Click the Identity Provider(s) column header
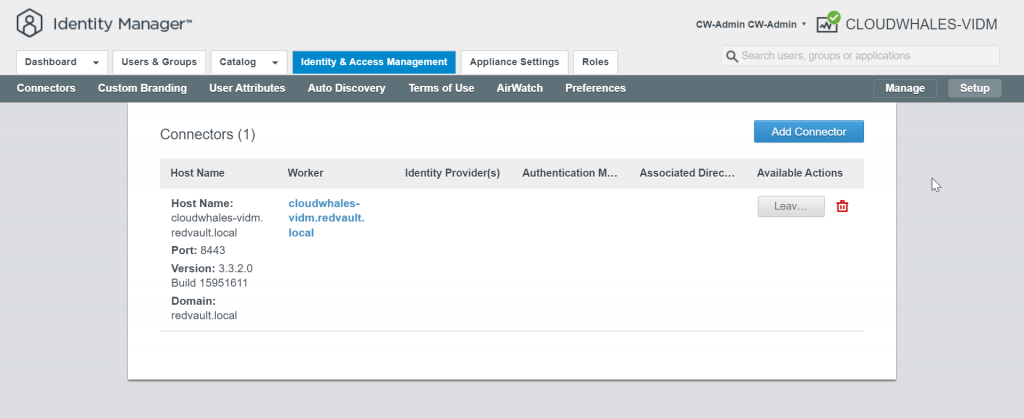Image resolution: width=1024 pixels, height=419 pixels. click(x=453, y=173)
